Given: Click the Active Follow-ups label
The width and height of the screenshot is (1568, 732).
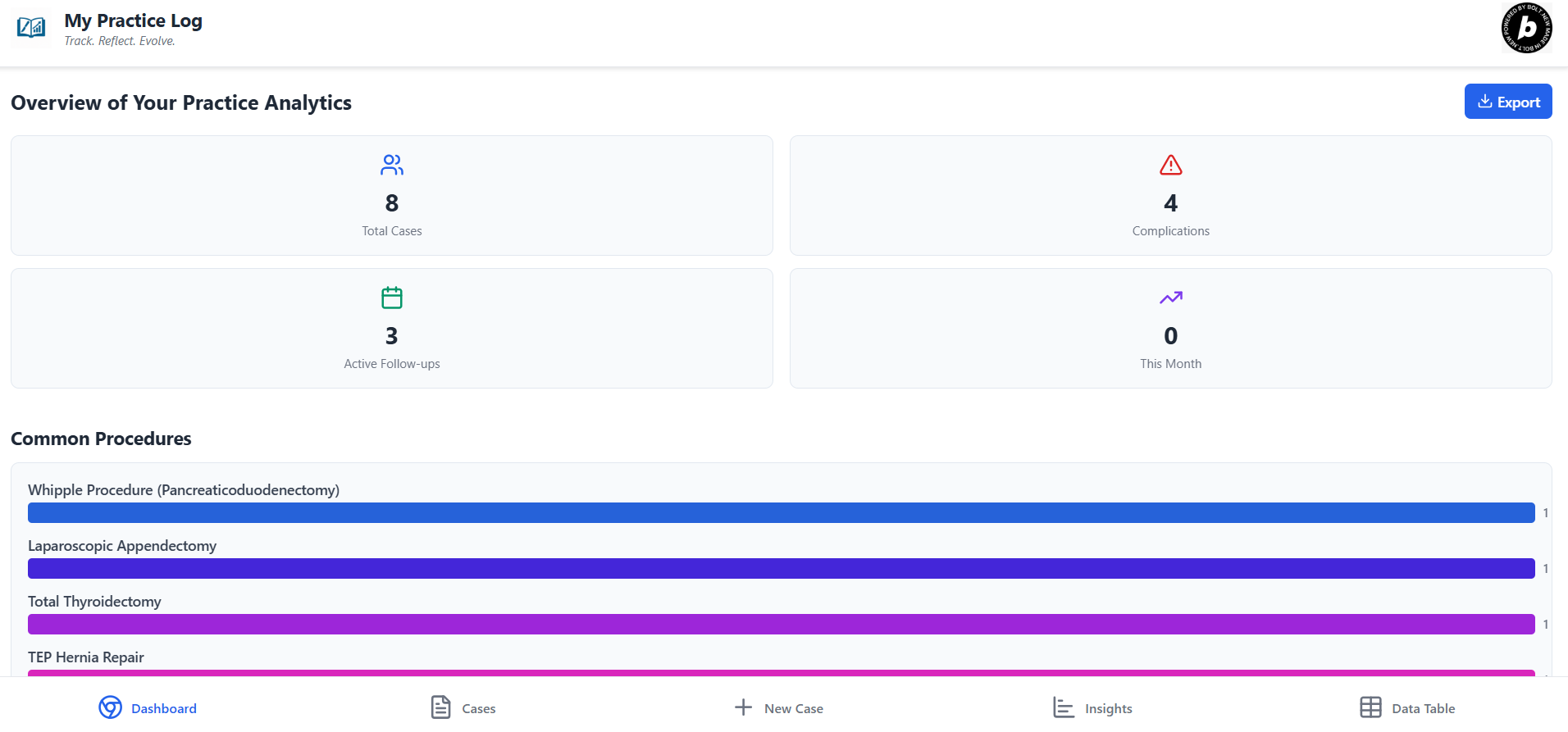Looking at the screenshot, I should [392, 364].
